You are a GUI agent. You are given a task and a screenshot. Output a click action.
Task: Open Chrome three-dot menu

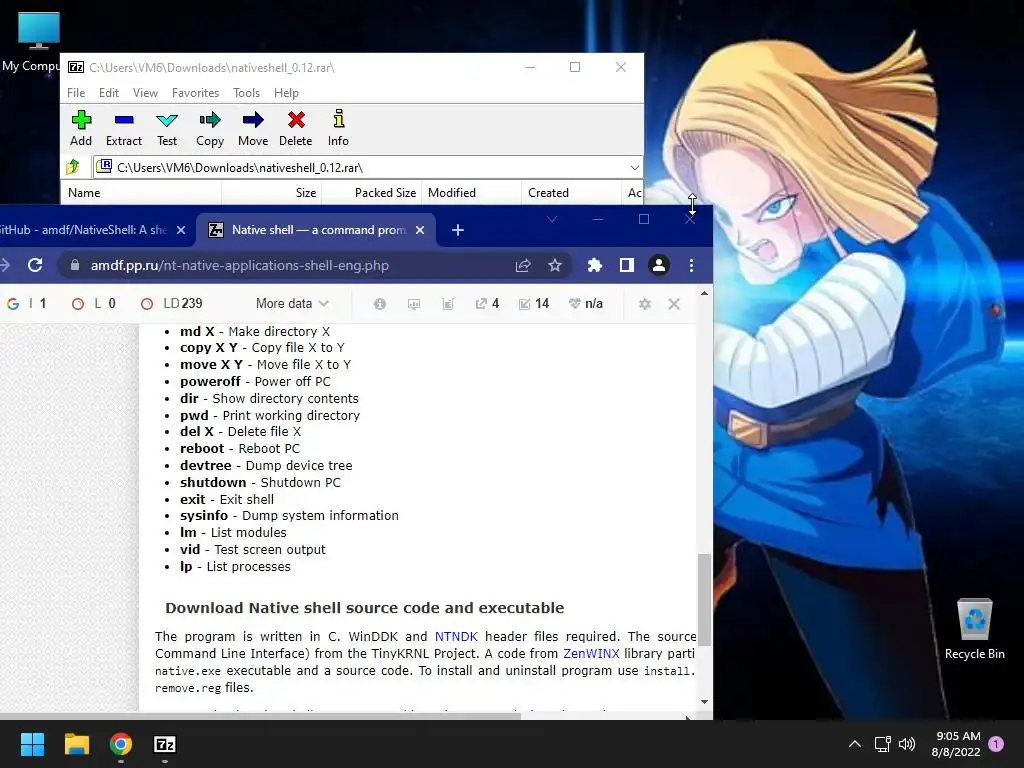pos(691,265)
